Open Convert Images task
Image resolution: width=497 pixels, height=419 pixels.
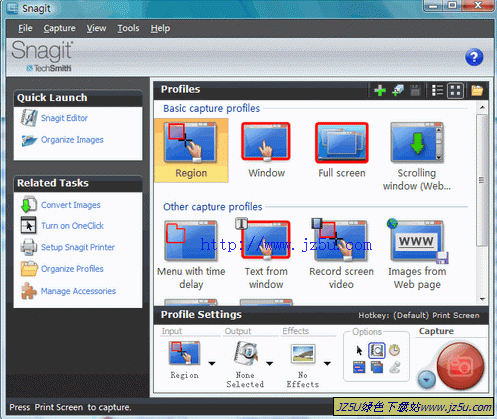(70, 205)
